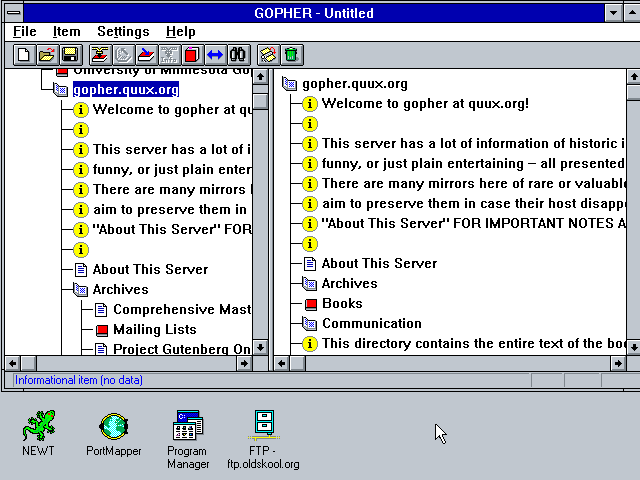Minimize the GOPHER window with down-arrow button
The height and width of the screenshot is (480, 640).
(613, 13)
